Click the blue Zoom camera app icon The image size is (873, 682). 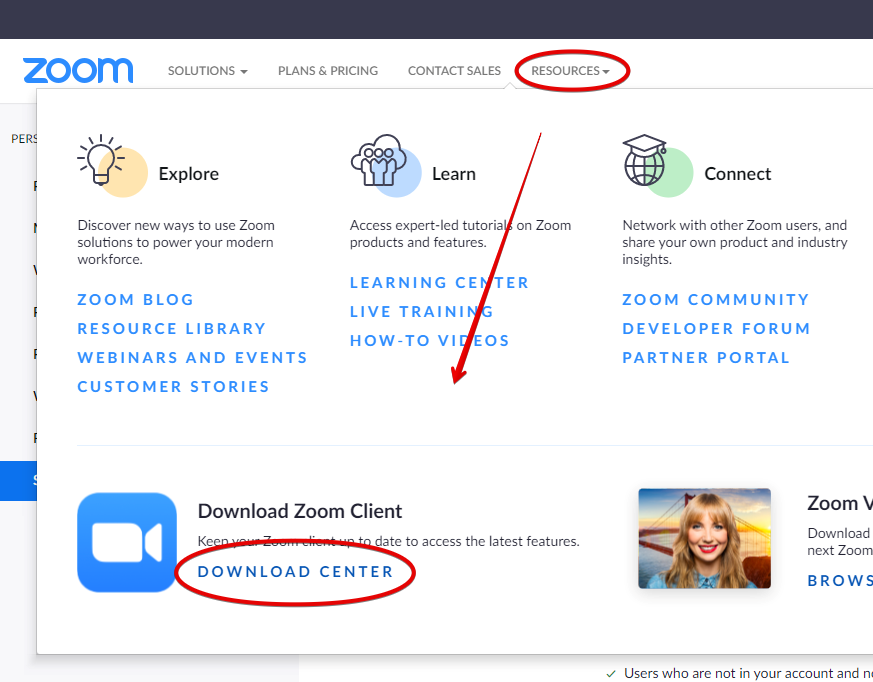click(127, 542)
